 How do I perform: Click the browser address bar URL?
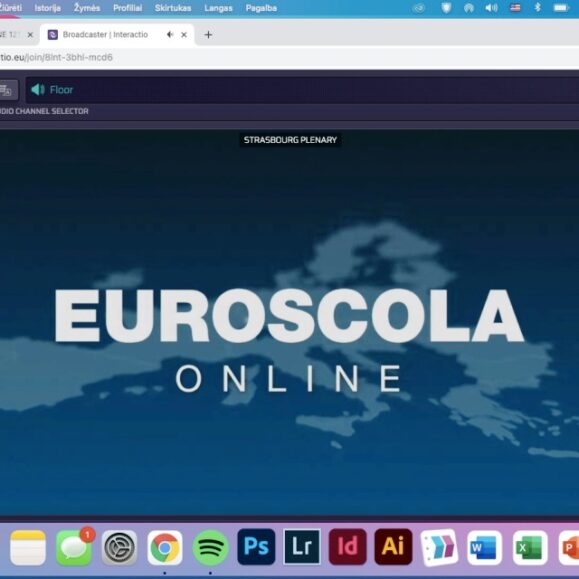click(56, 57)
